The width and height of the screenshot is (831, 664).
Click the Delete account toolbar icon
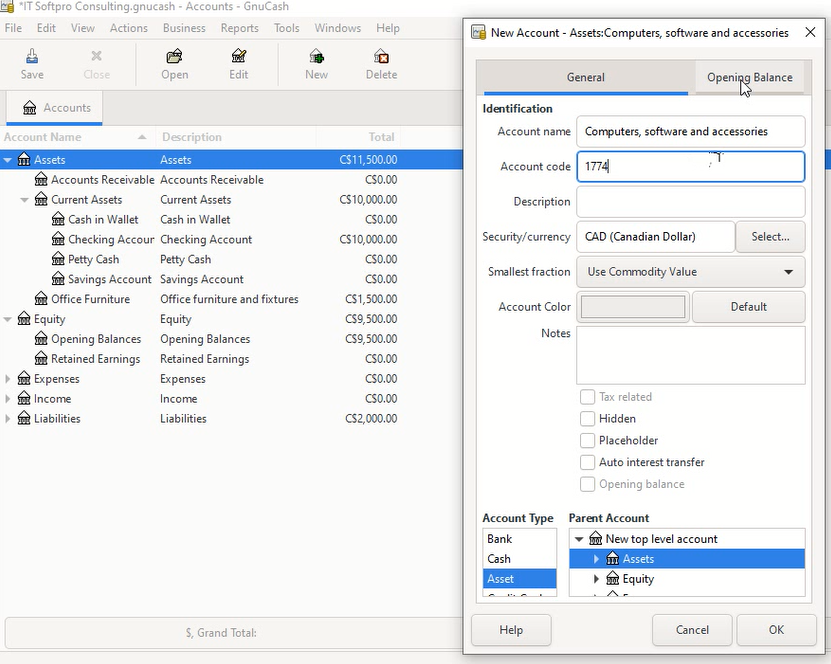(x=381, y=57)
